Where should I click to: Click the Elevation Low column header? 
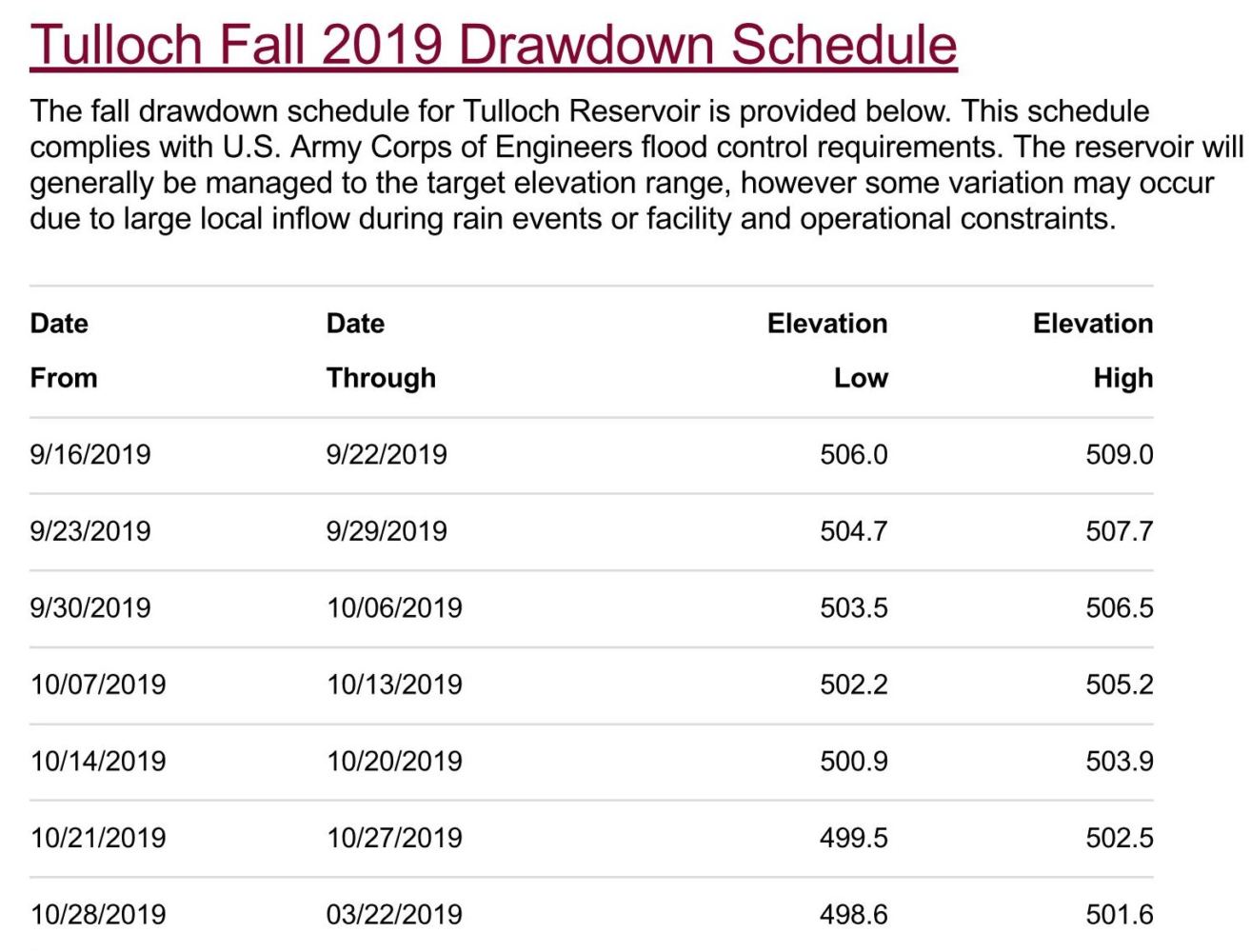point(827,350)
